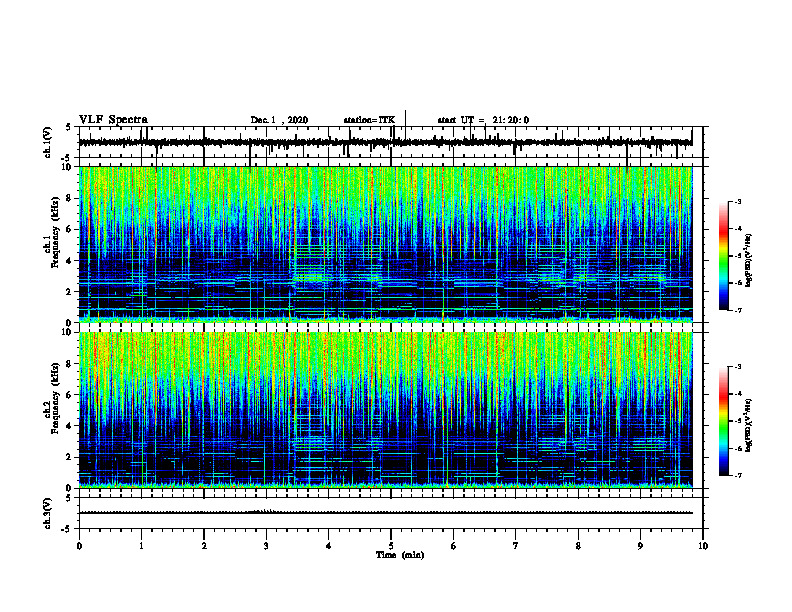Click the "ch.1(V)" waveform axis label
The width and height of the screenshot is (792, 612).
coord(48,142)
